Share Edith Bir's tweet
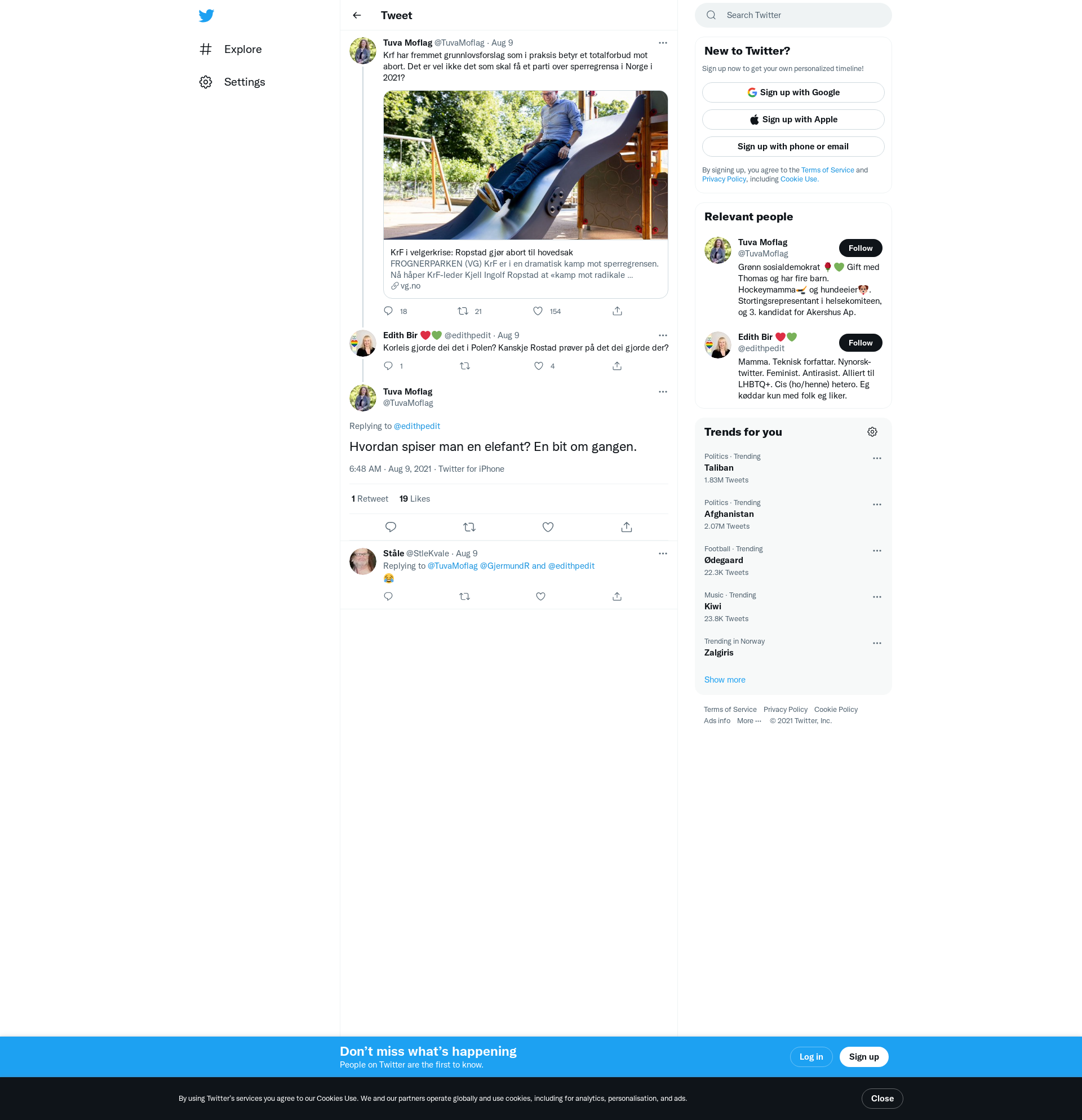1082x1120 pixels. pyautogui.click(x=617, y=366)
